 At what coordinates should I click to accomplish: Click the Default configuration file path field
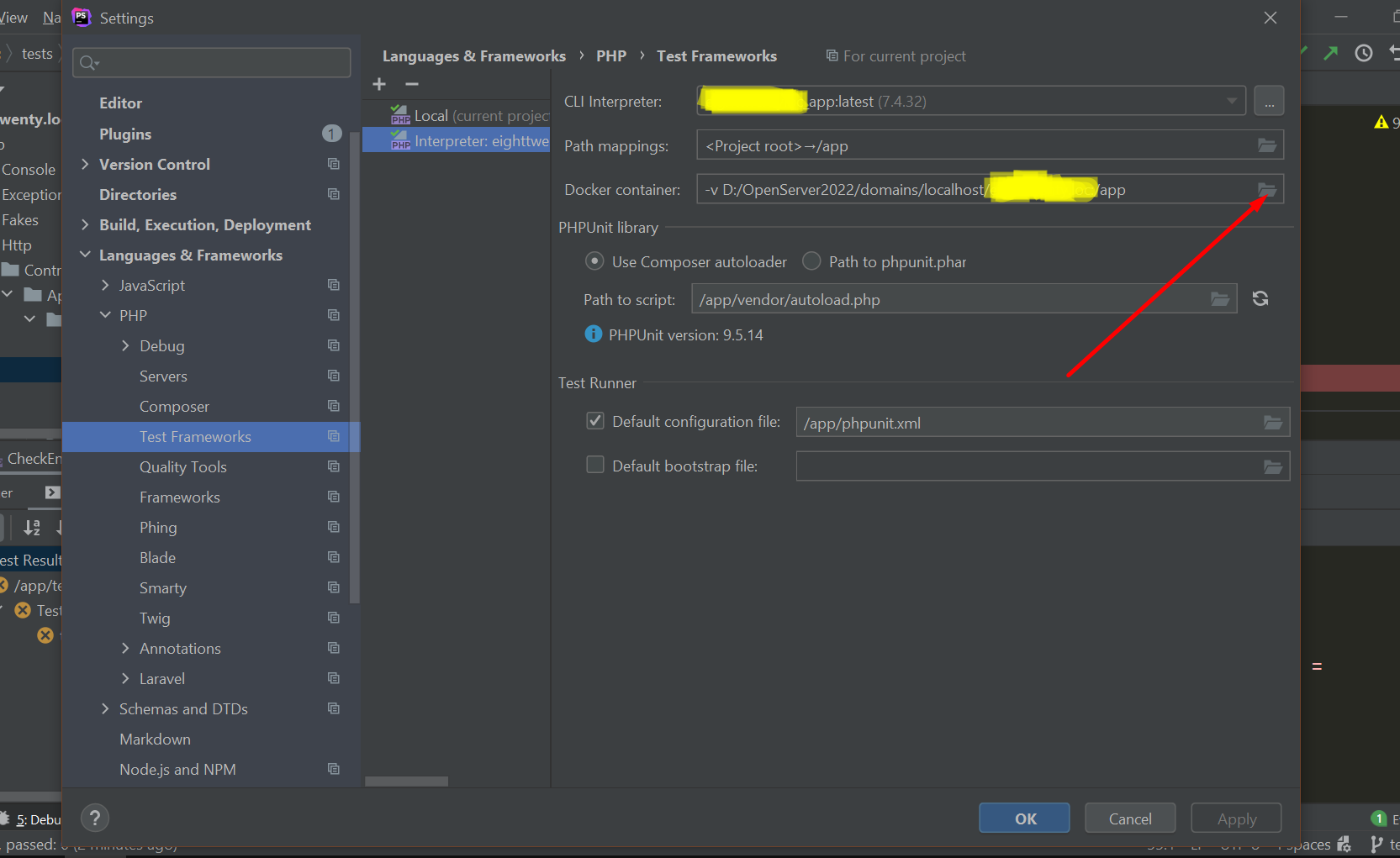[1043, 423]
